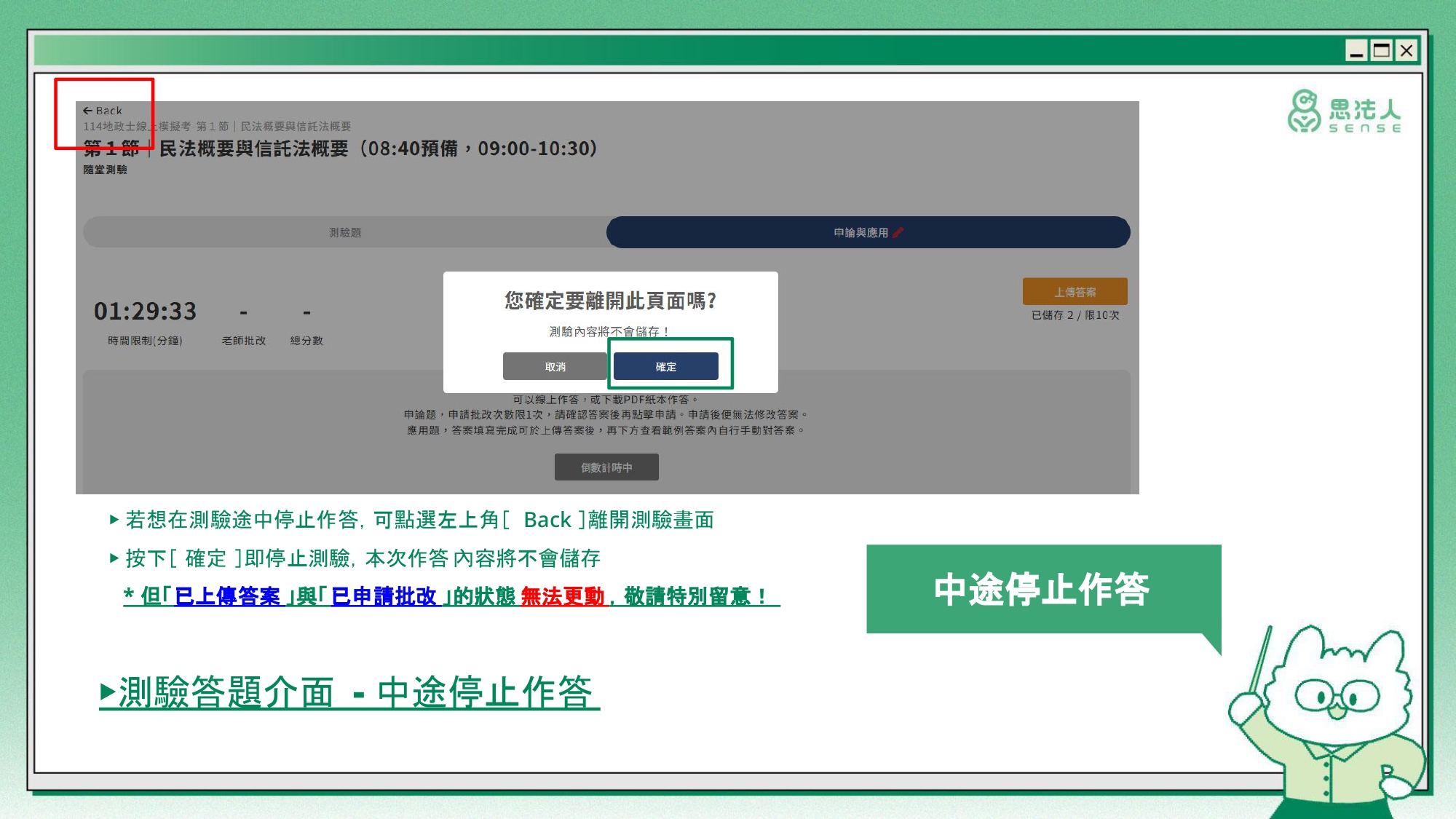Switch to the 測驗題 tab
This screenshot has height=819, width=1456.
tap(345, 232)
